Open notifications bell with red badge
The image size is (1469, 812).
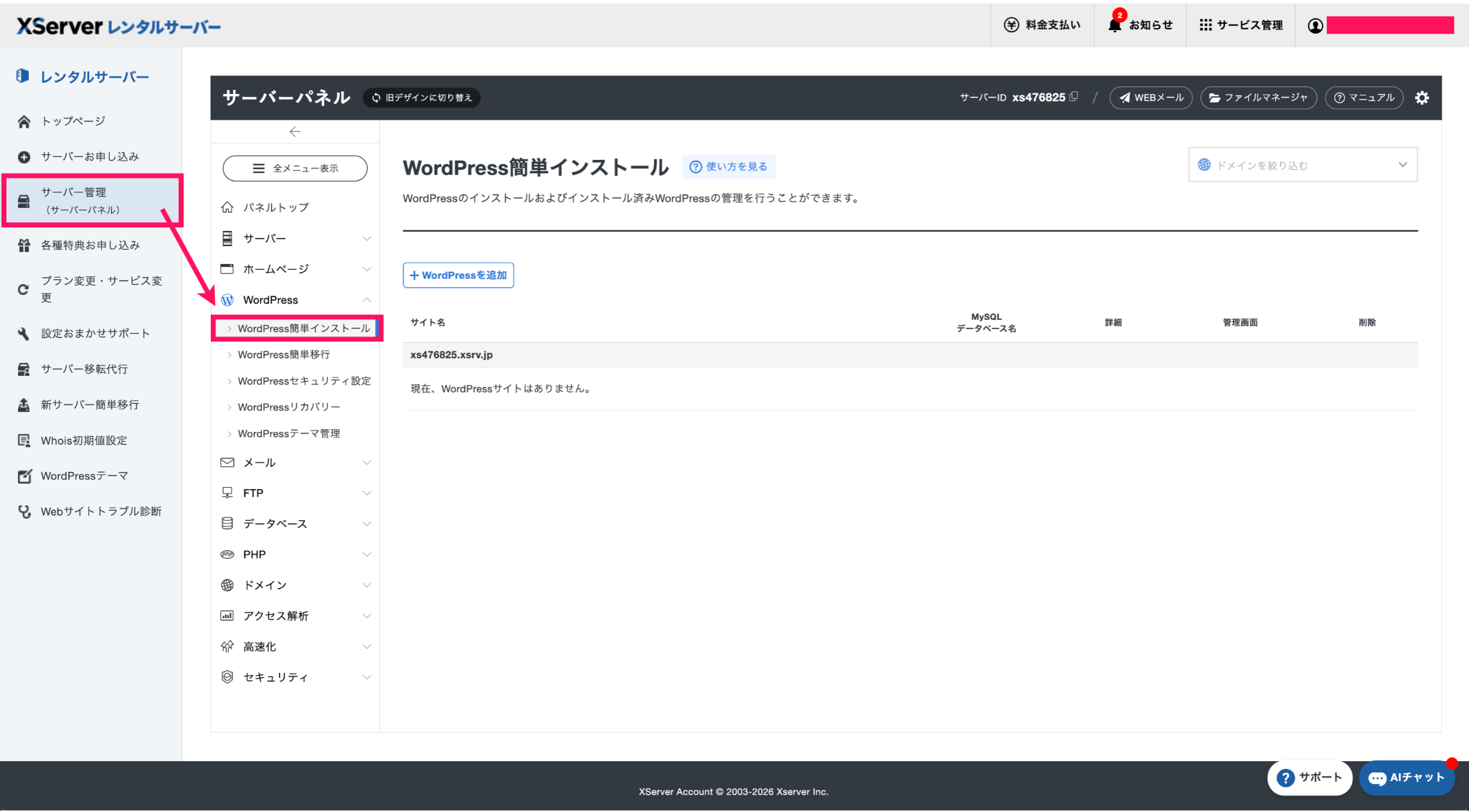[1115, 25]
